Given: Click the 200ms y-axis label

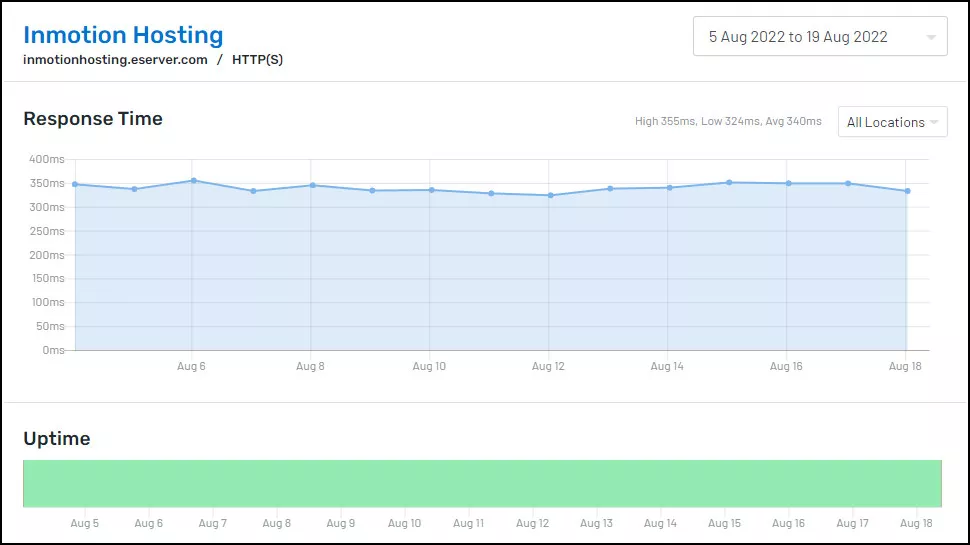Looking at the screenshot, I should coord(46,255).
